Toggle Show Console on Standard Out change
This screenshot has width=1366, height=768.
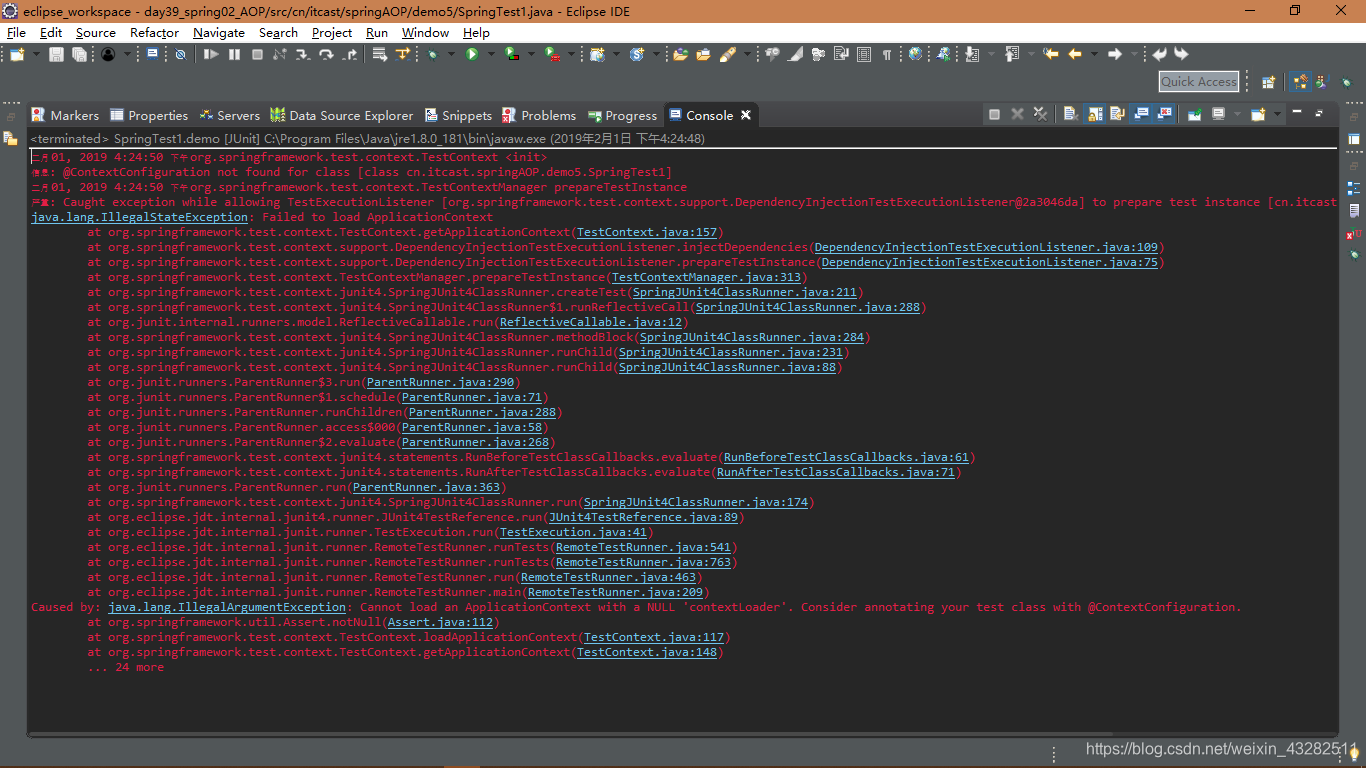[x=1141, y=114]
